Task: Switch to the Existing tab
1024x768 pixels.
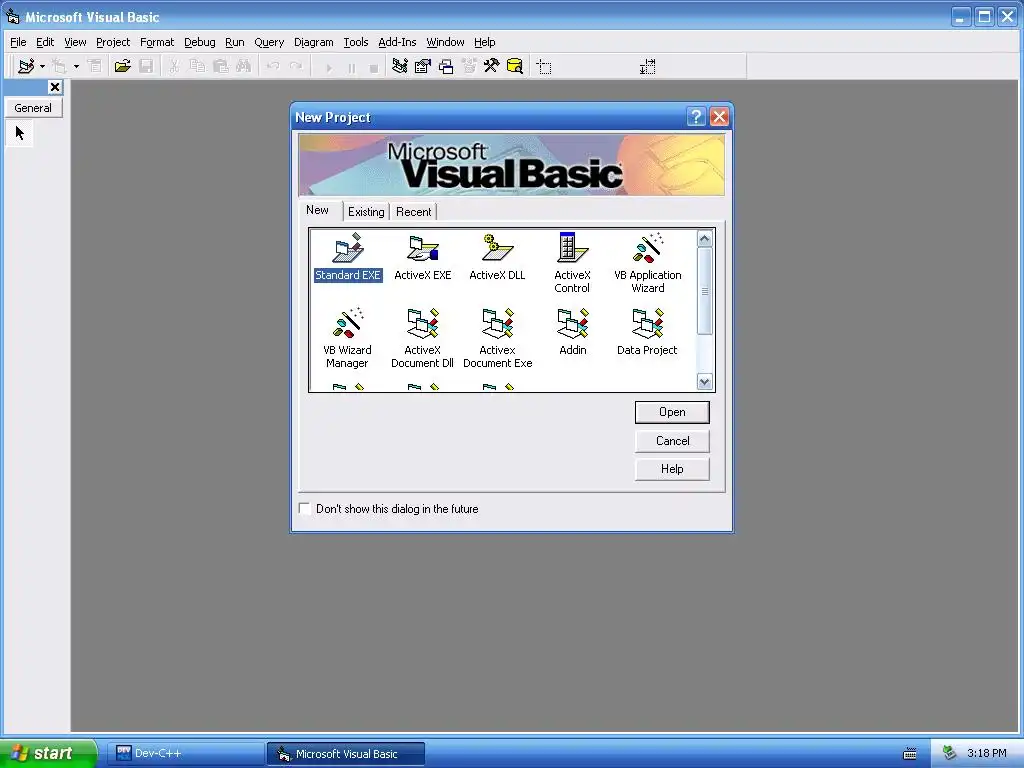Action: [366, 212]
